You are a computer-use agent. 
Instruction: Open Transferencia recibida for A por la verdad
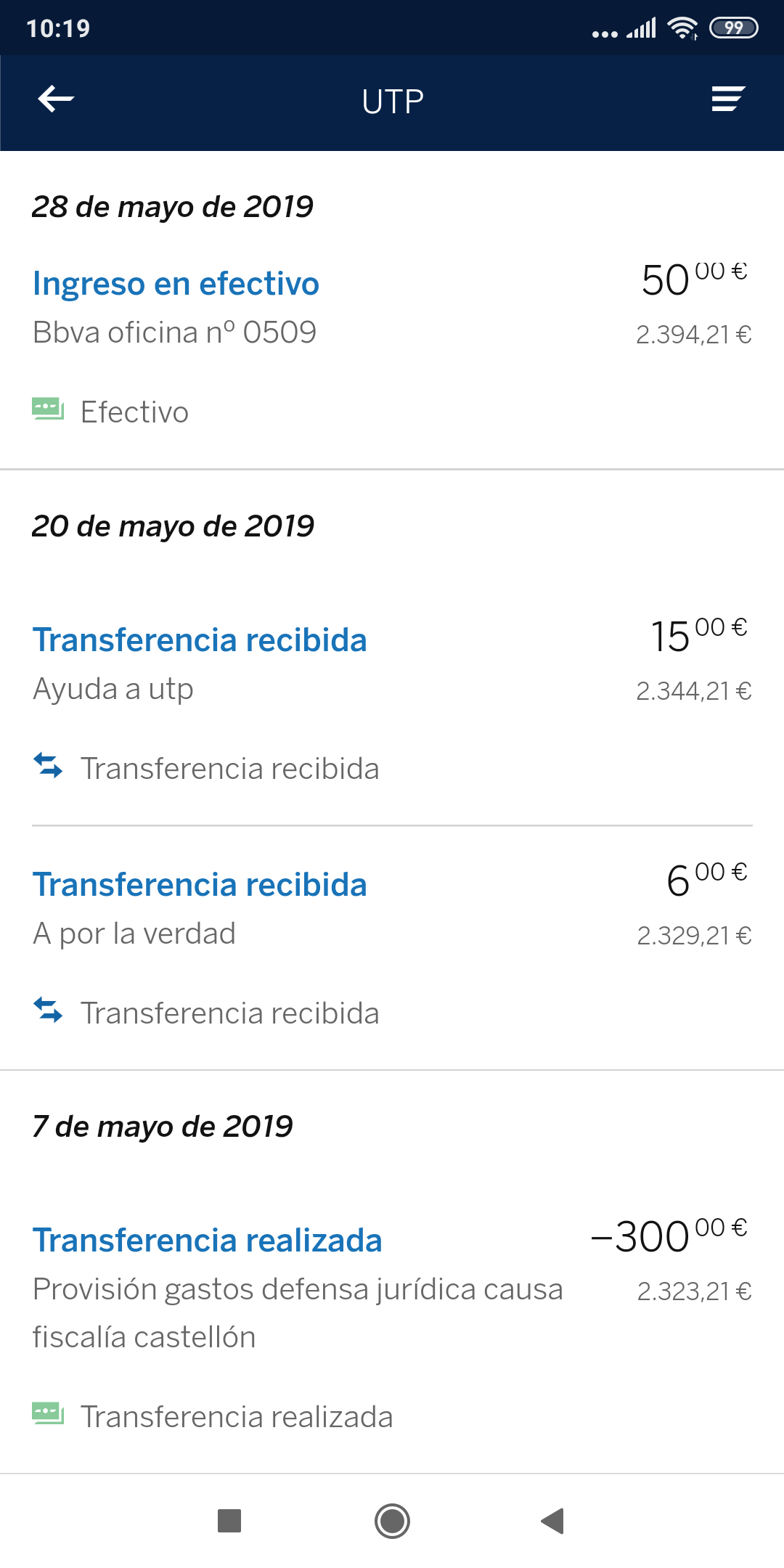coord(200,885)
